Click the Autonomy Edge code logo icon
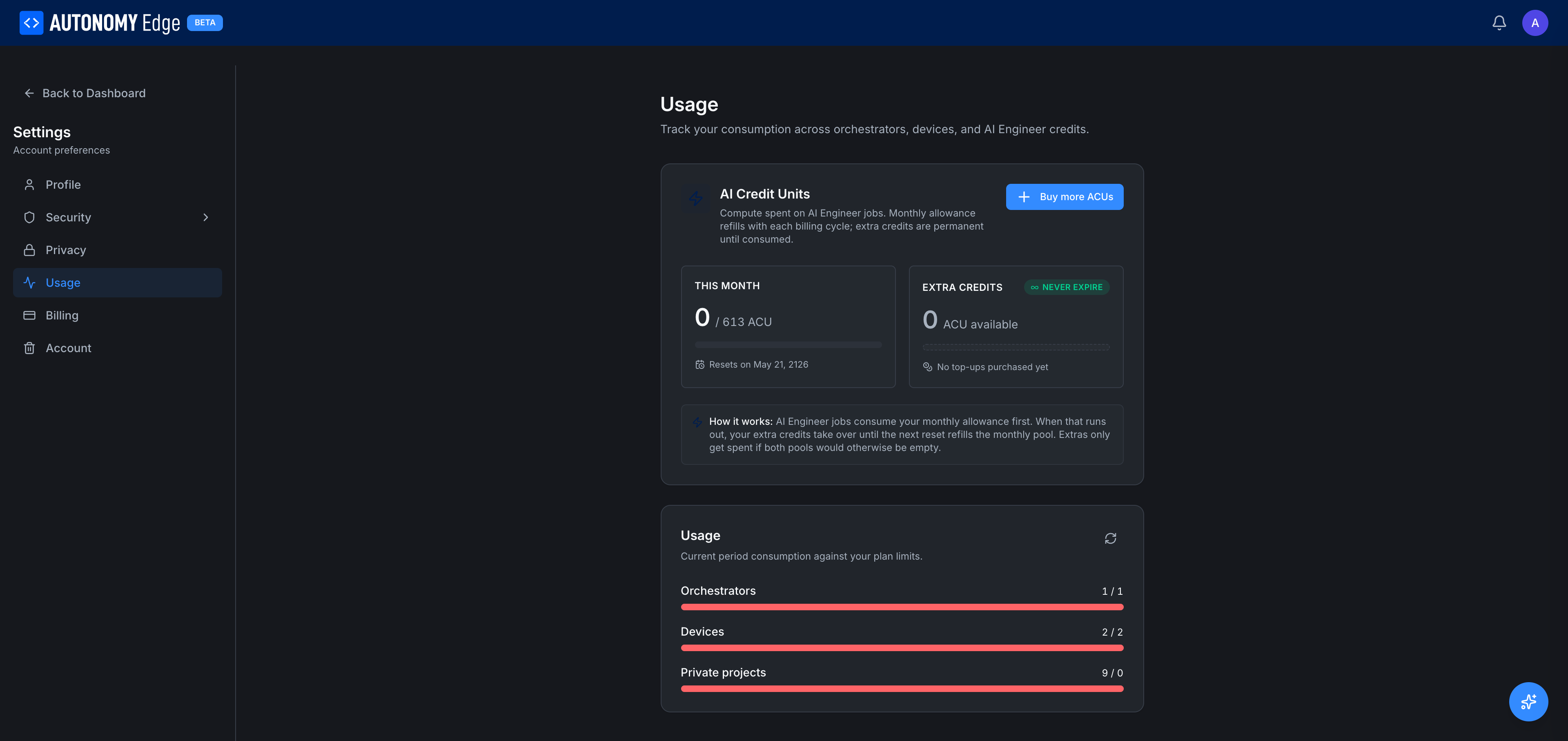Screen dimensions: 1568x741 (x=31, y=22)
